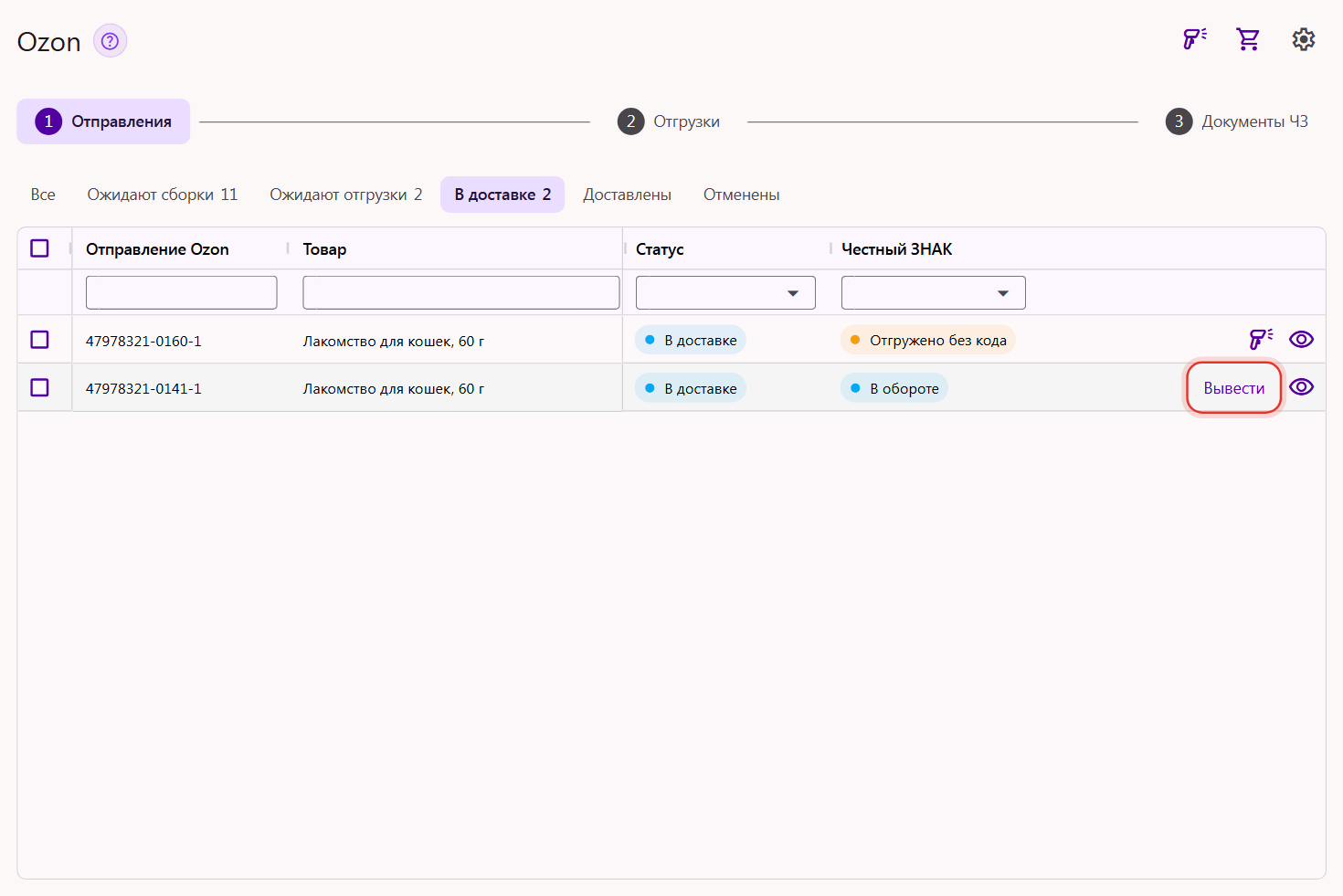Click the Товар column header
This screenshot has height=896, width=1343.
pos(324,249)
